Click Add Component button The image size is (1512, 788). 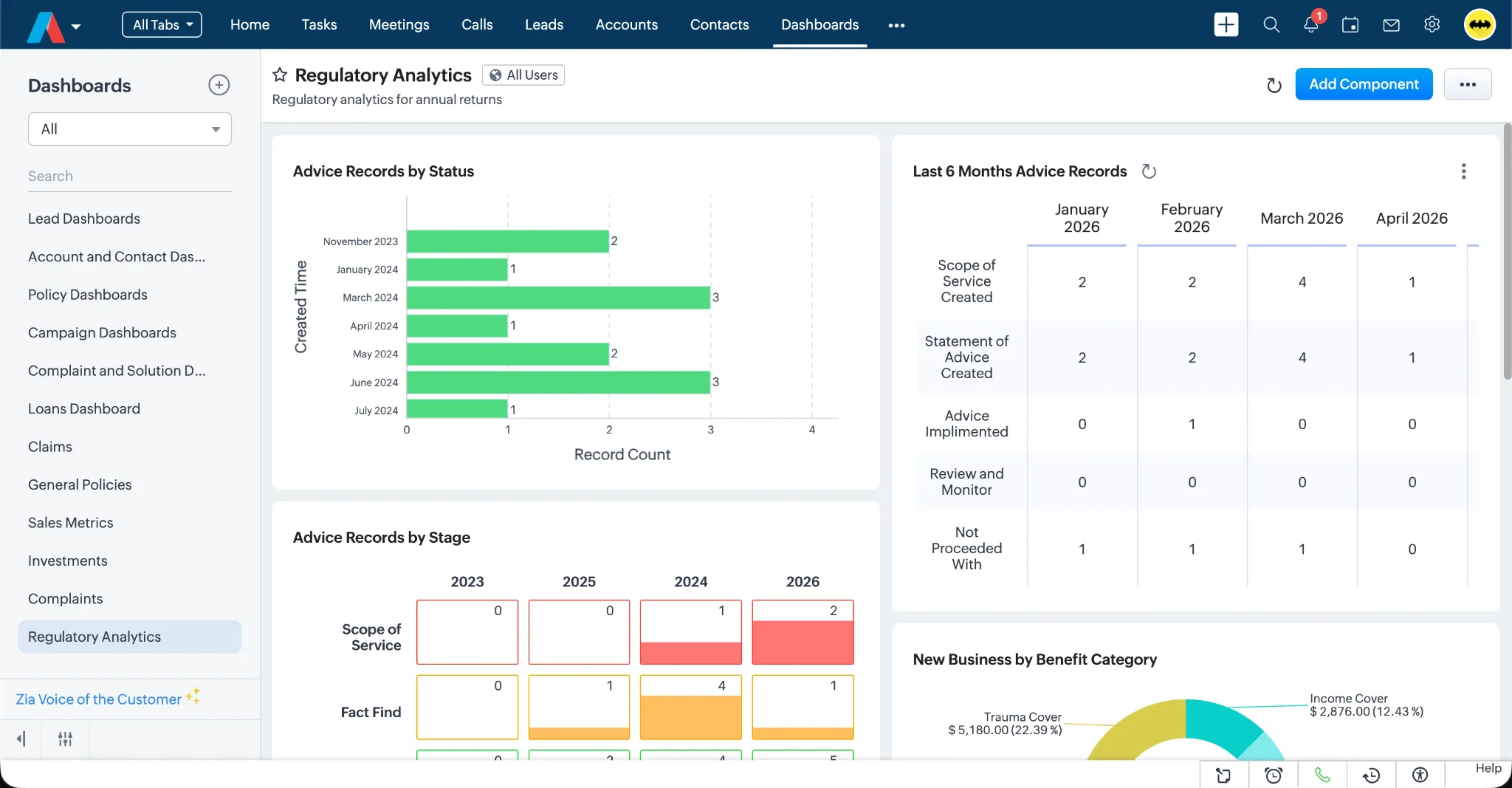1364,84
